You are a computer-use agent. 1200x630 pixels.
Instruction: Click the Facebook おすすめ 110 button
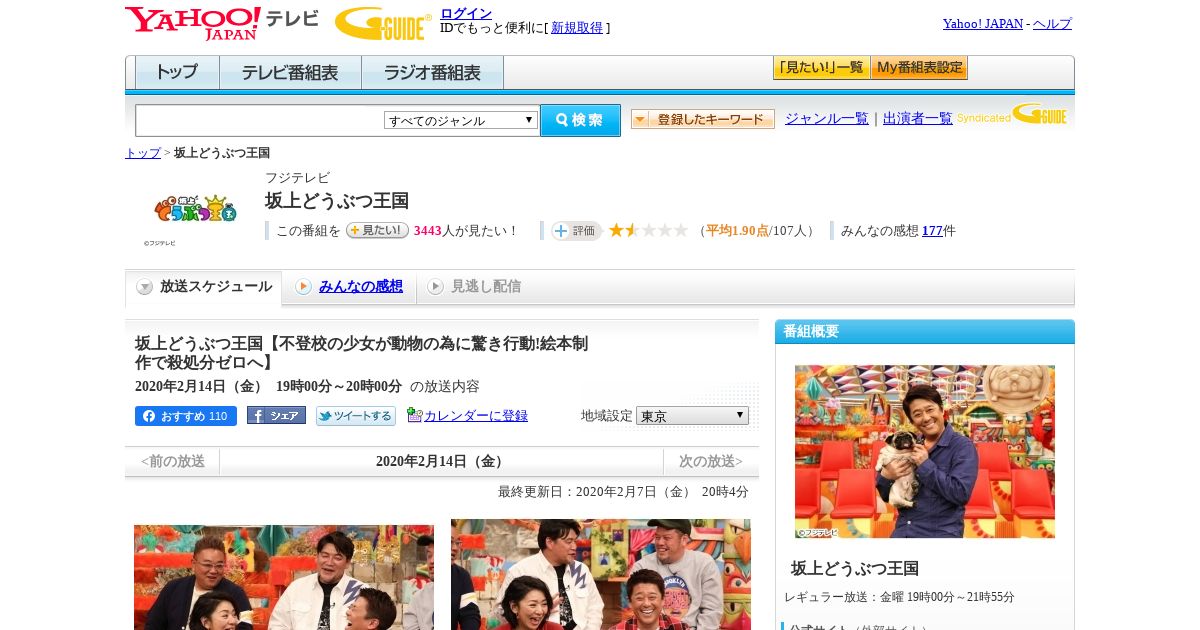(x=186, y=416)
